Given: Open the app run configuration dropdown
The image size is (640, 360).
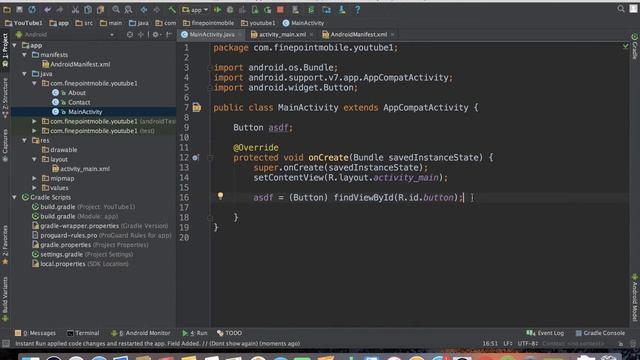Looking at the screenshot, I should point(195,9).
